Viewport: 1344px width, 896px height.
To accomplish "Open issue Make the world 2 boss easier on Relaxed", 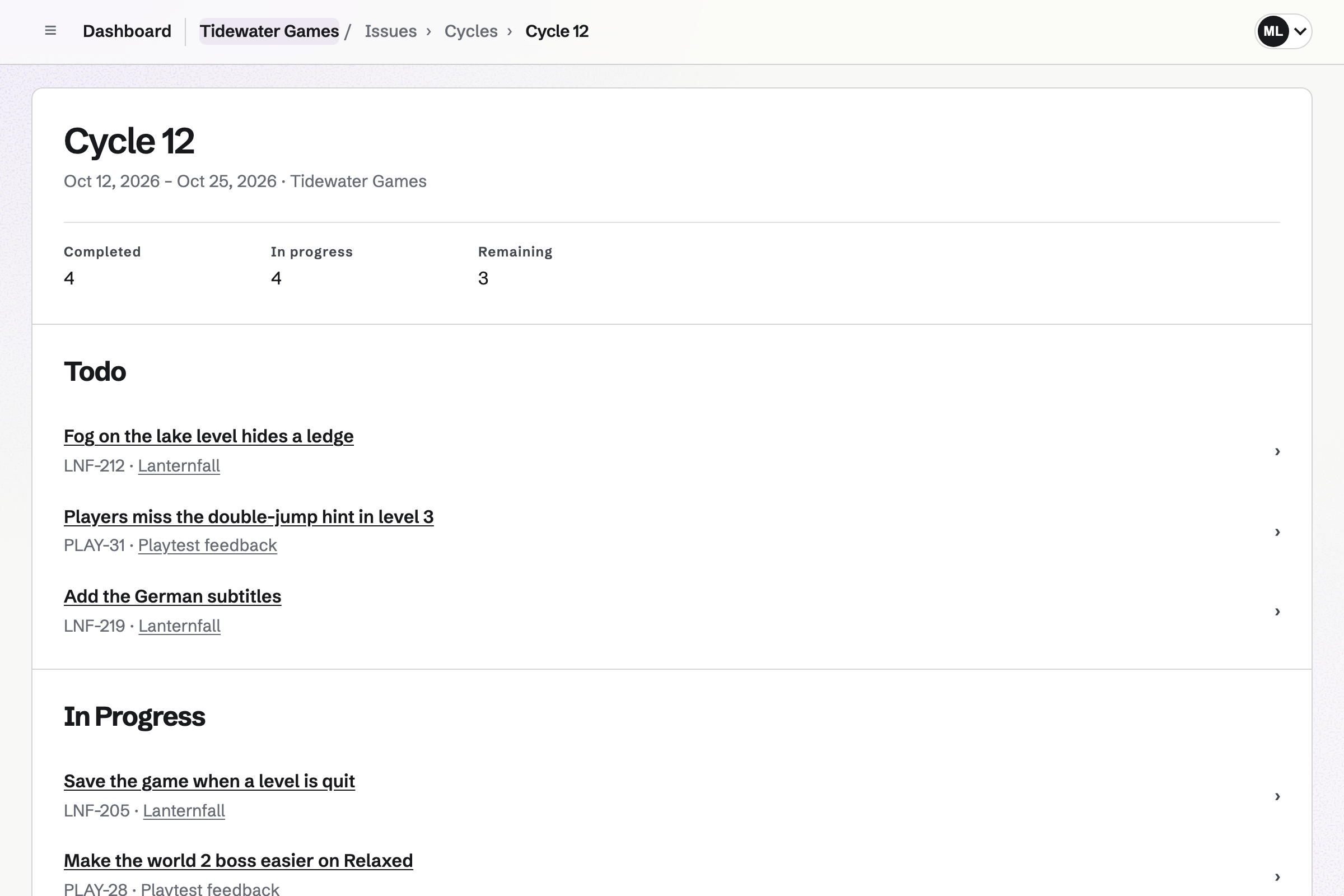I will [239, 861].
